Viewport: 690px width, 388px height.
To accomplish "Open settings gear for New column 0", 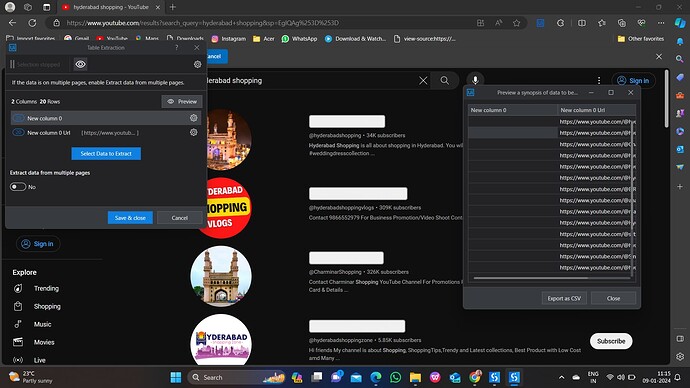I will 193,118.
